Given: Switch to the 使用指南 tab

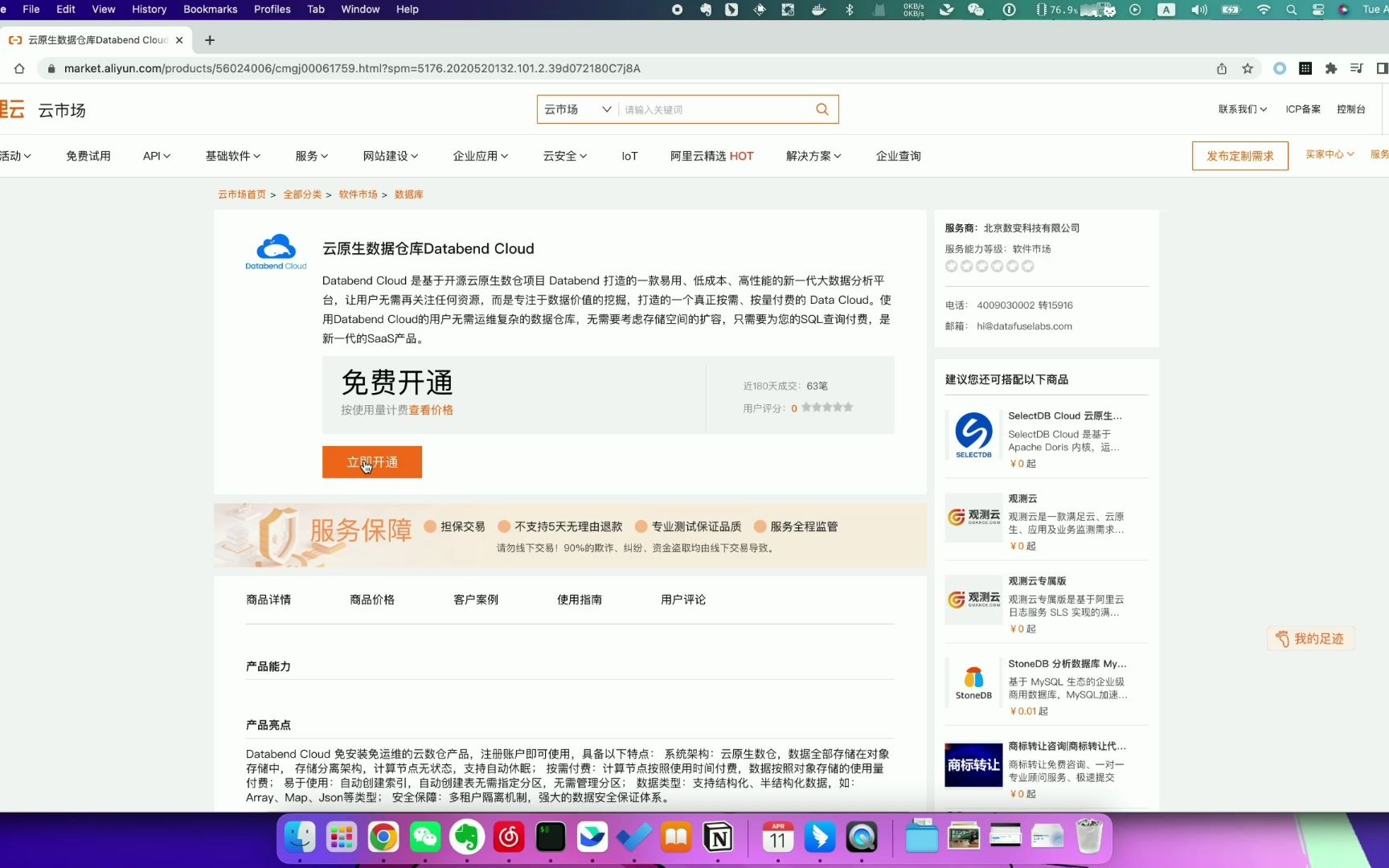Looking at the screenshot, I should 580,600.
